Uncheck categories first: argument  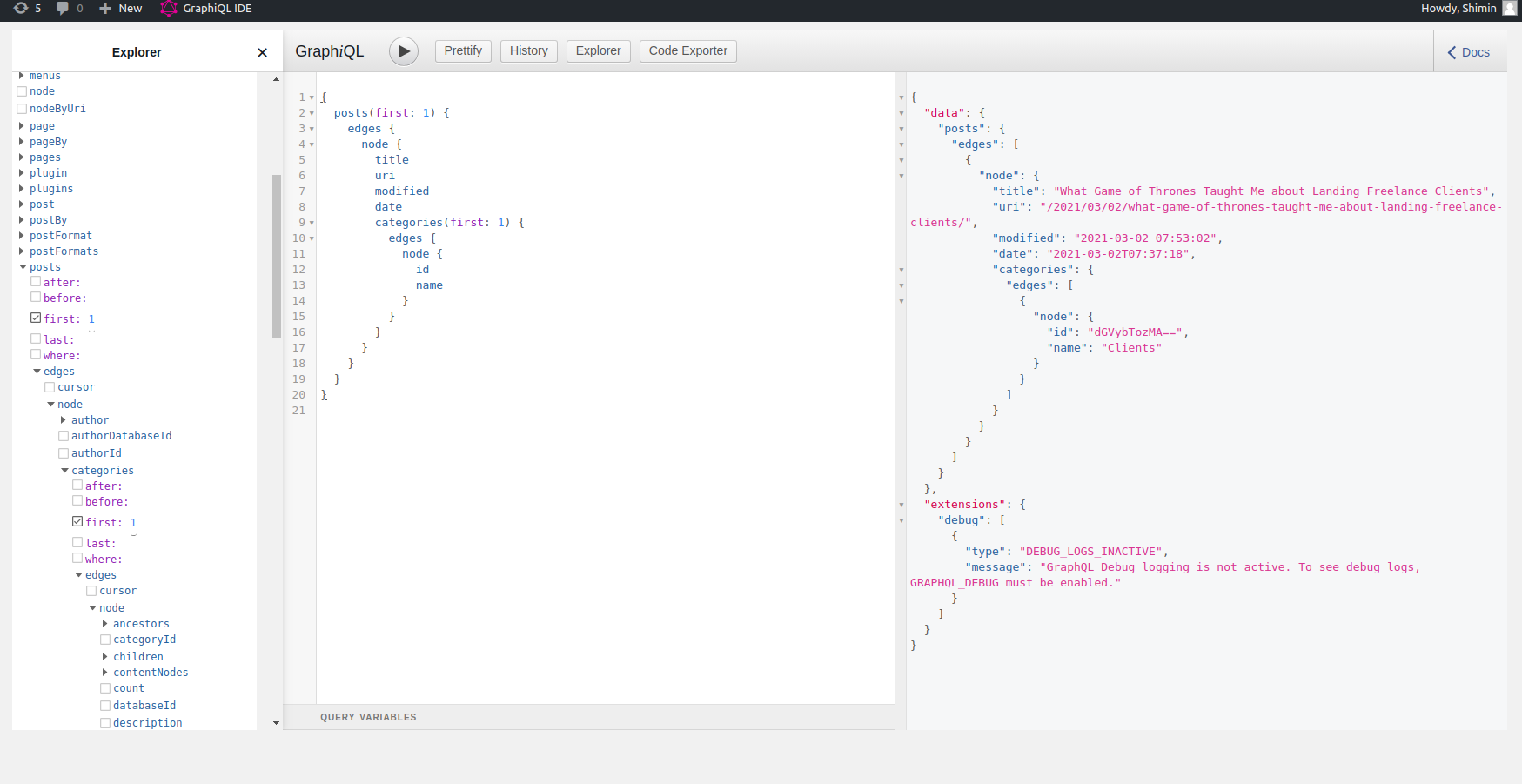77,522
